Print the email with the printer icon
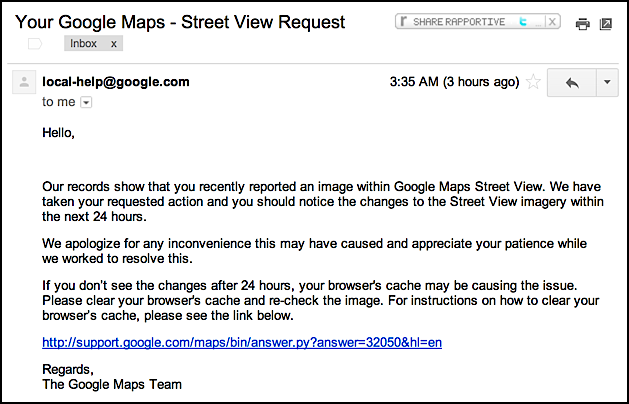The height and width of the screenshot is (404, 629). 582,24
